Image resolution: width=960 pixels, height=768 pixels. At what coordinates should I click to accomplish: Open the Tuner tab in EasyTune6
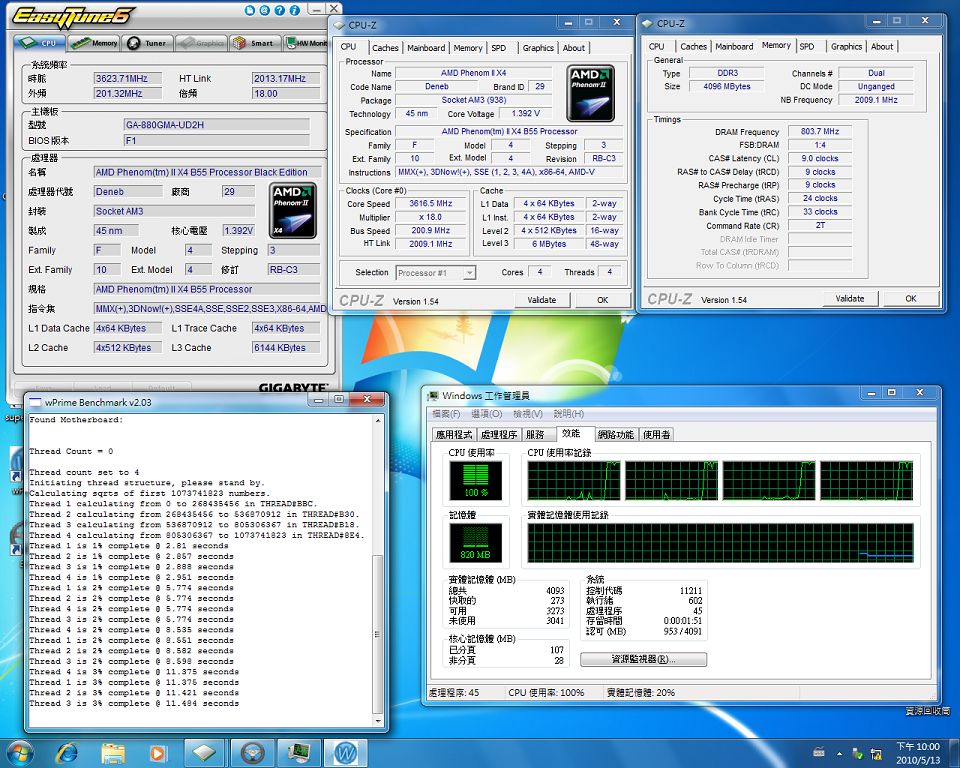(x=147, y=43)
